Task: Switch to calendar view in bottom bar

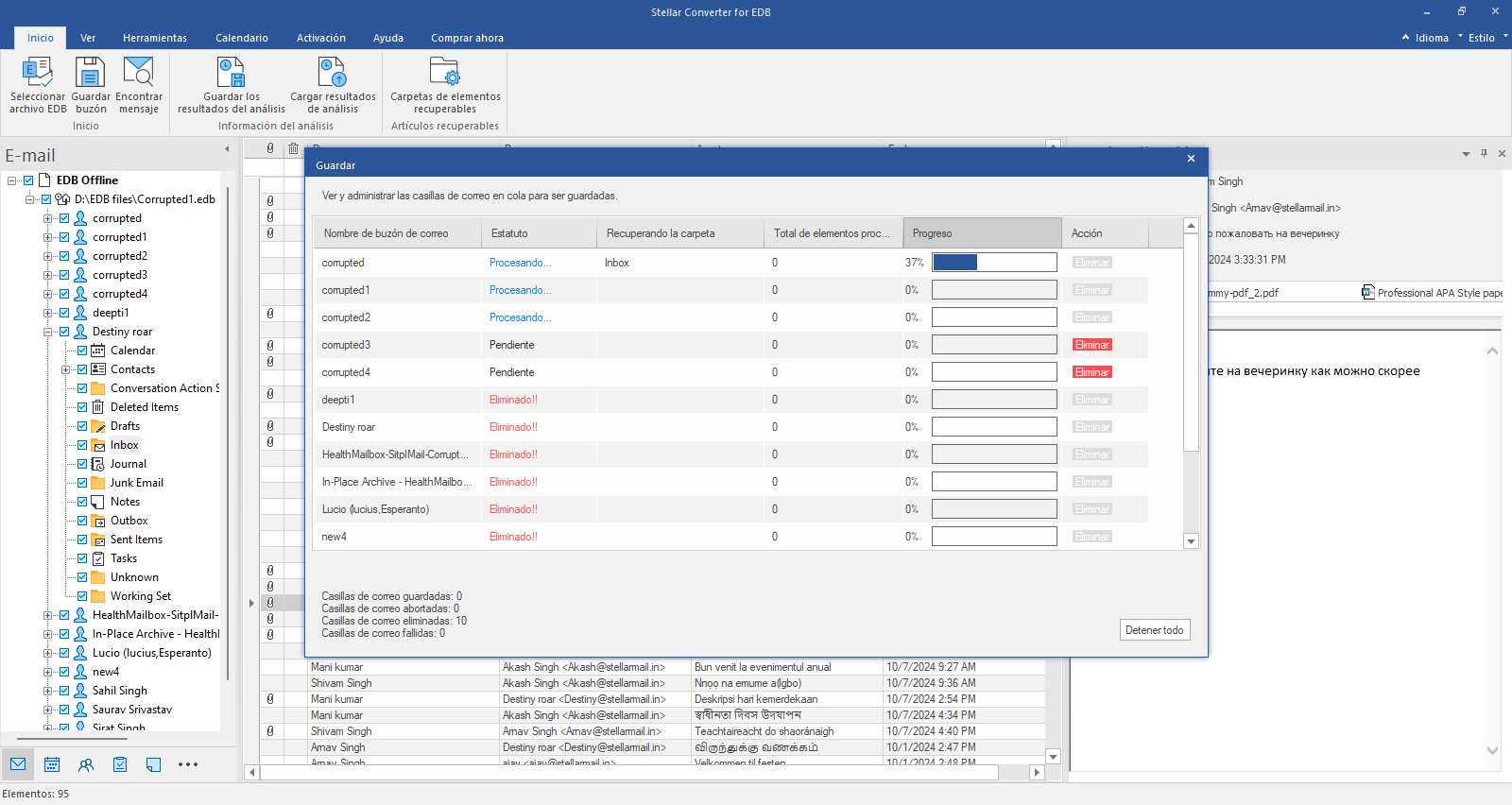Action: click(52, 764)
